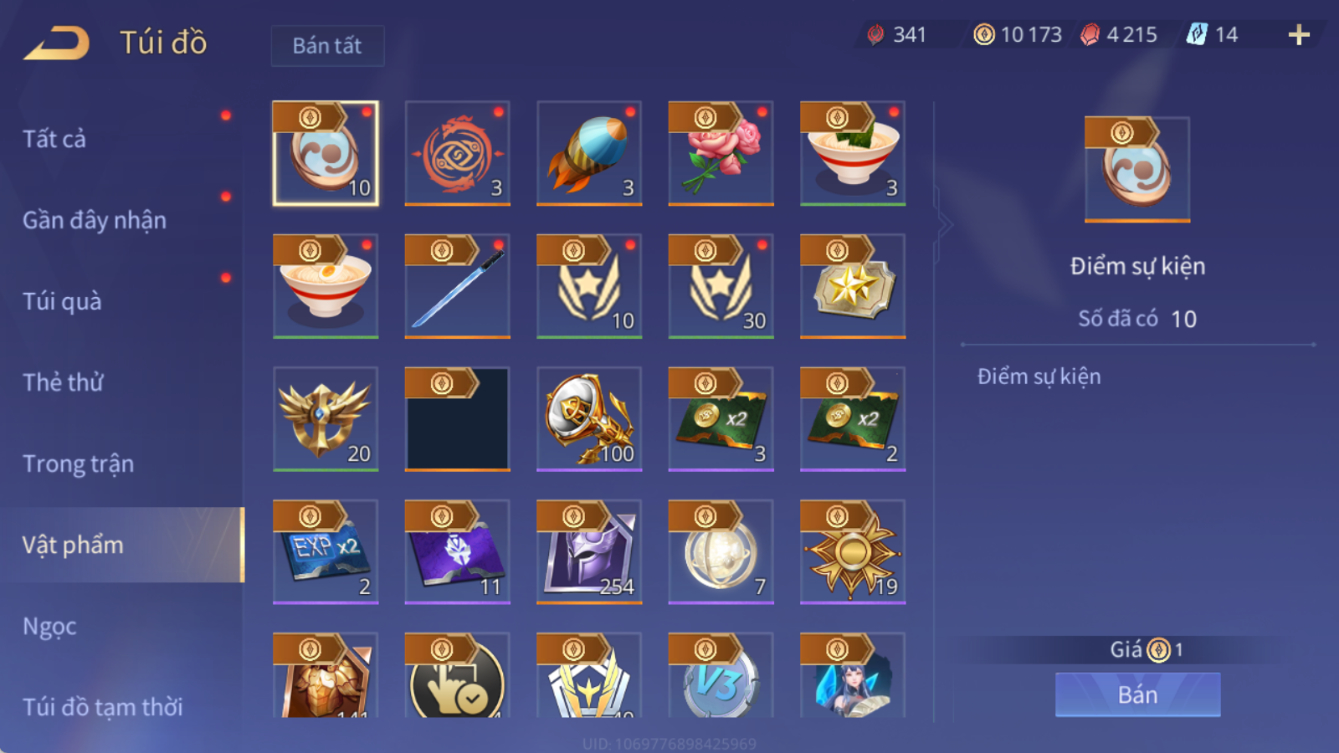Click the blue Bán sell button
1339x753 pixels.
click(x=1137, y=694)
